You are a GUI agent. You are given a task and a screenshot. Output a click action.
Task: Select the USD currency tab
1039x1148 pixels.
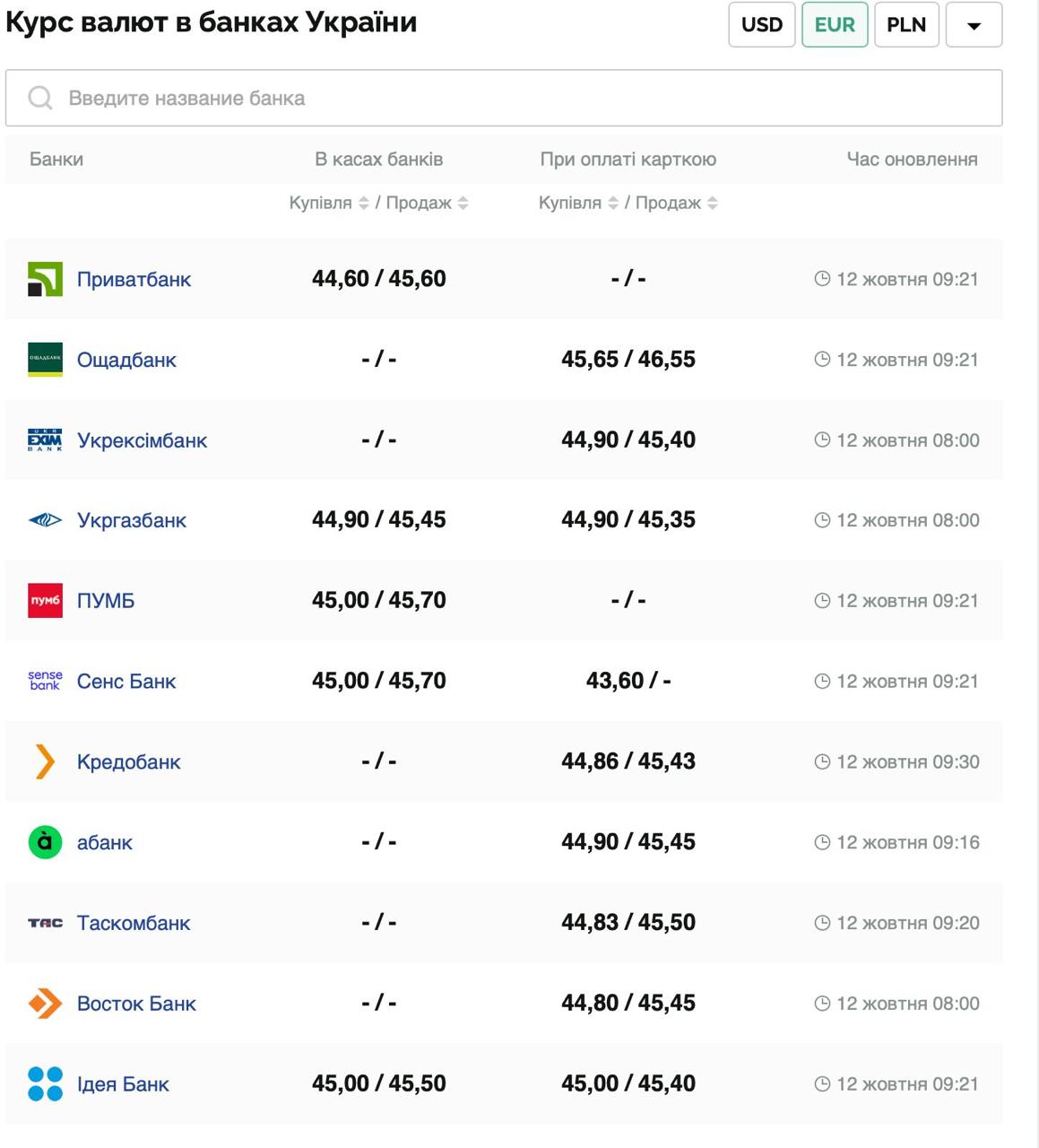761,24
